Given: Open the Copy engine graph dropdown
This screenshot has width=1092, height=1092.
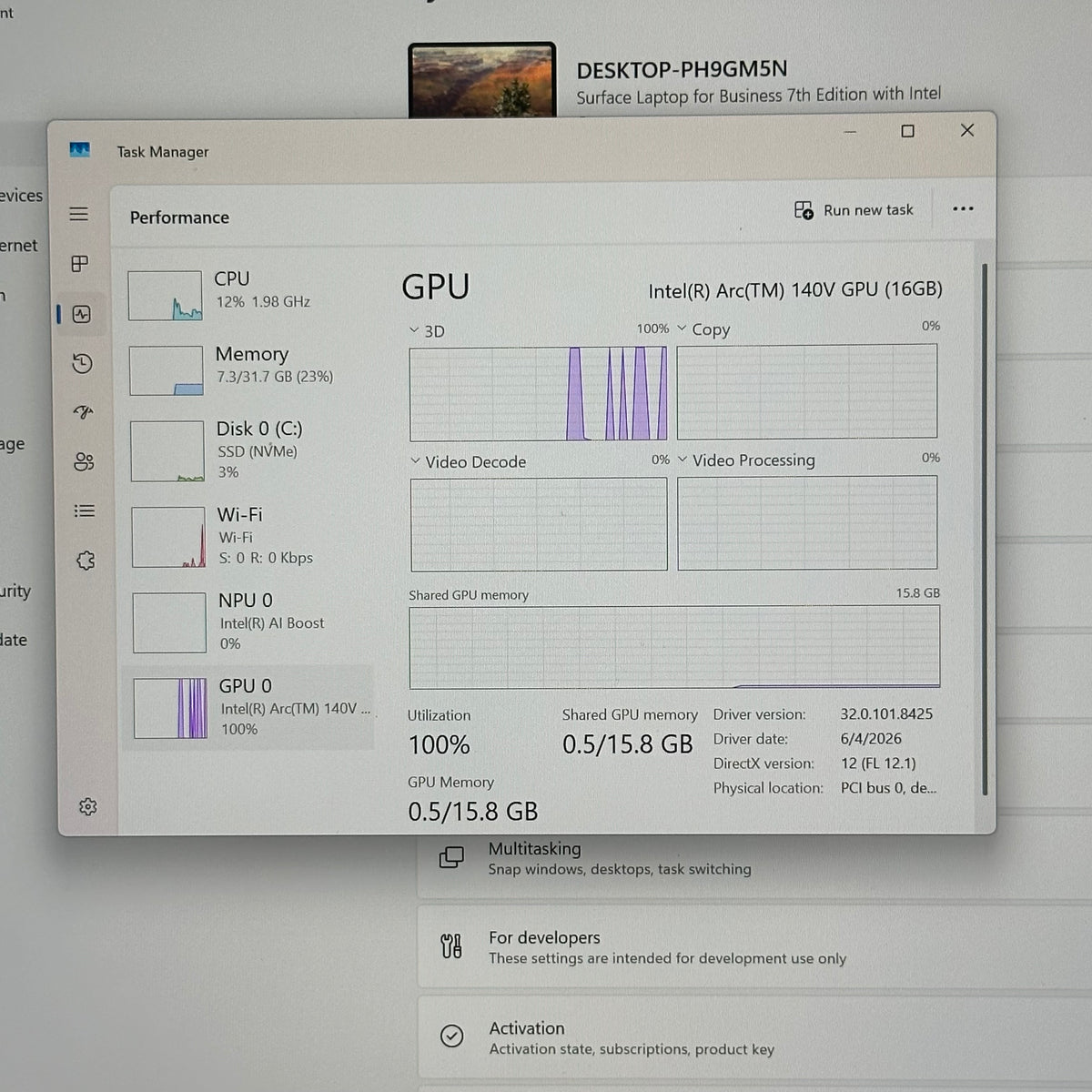Looking at the screenshot, I should pyautogui.click(x=703, y=329).
